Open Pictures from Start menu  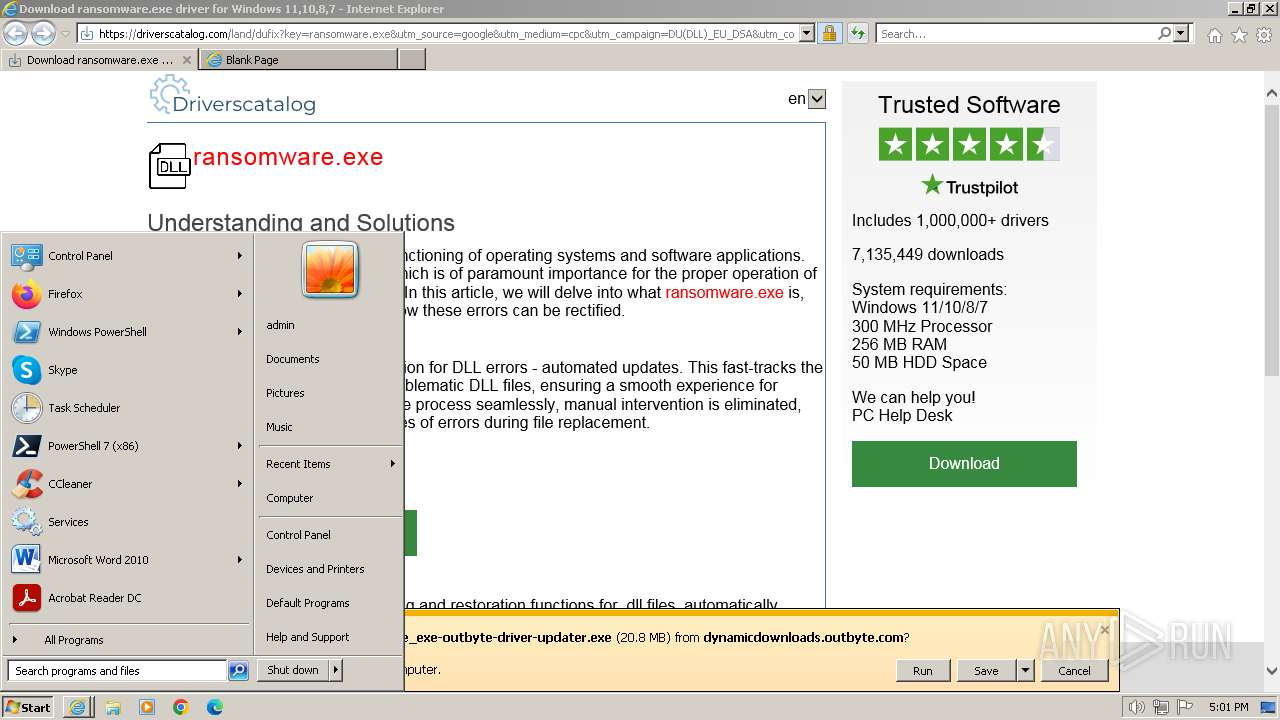285,393
